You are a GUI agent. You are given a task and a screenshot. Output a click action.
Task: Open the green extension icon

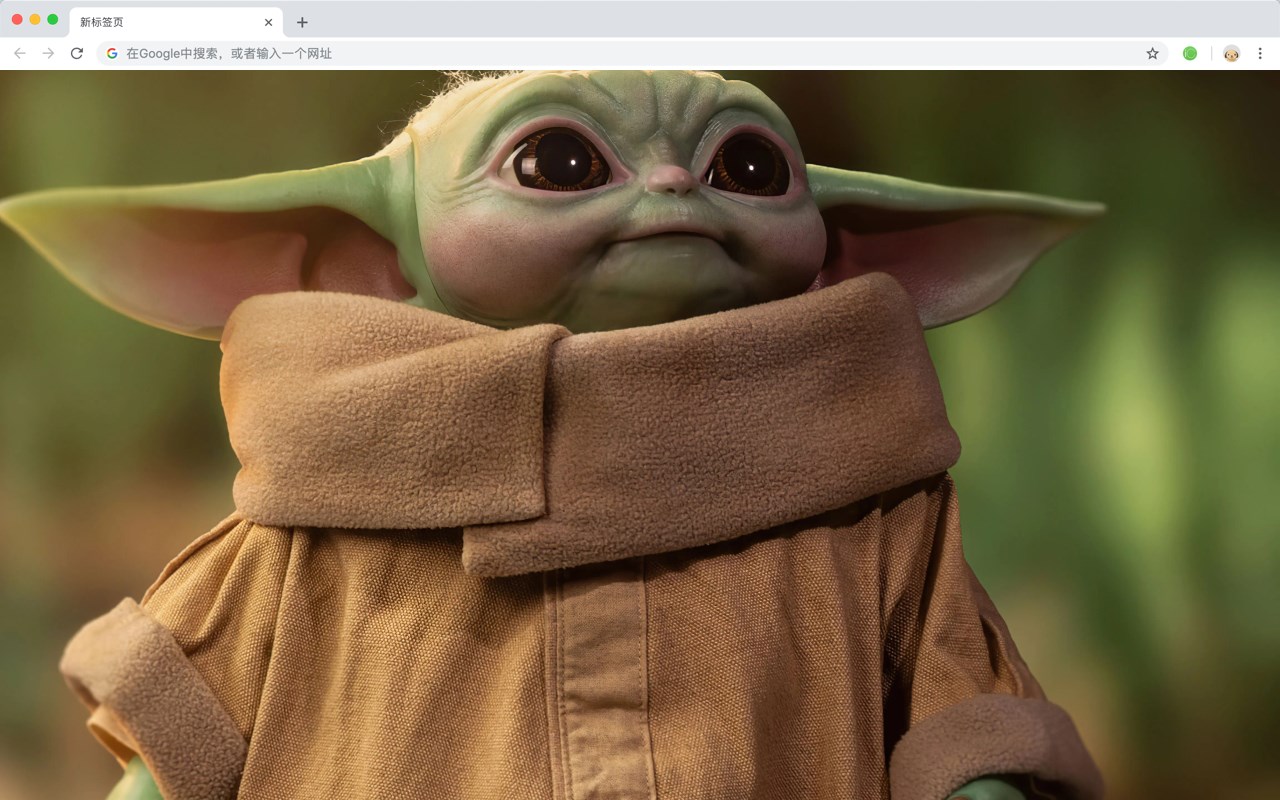click(x=1190, y=53)
